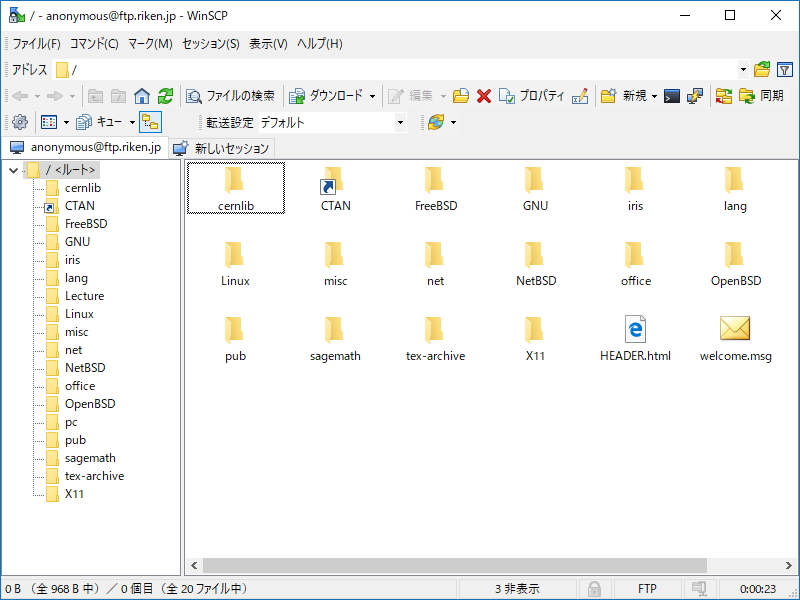This screenshot has height=600, width=800.
Task: Click the green refresh icon
Action: click(165, 95)
